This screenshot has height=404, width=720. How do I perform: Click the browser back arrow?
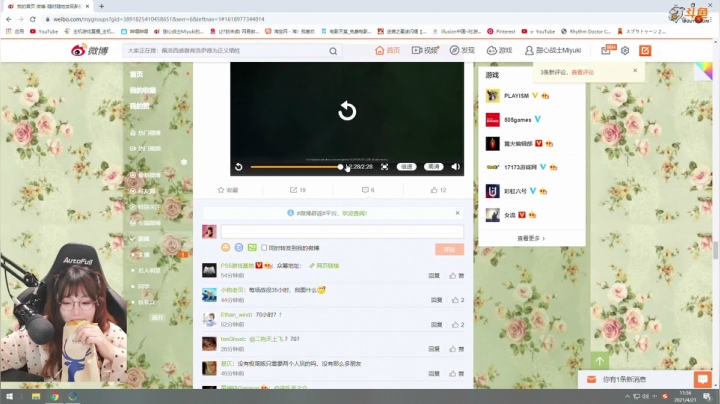tap(9, 19)
